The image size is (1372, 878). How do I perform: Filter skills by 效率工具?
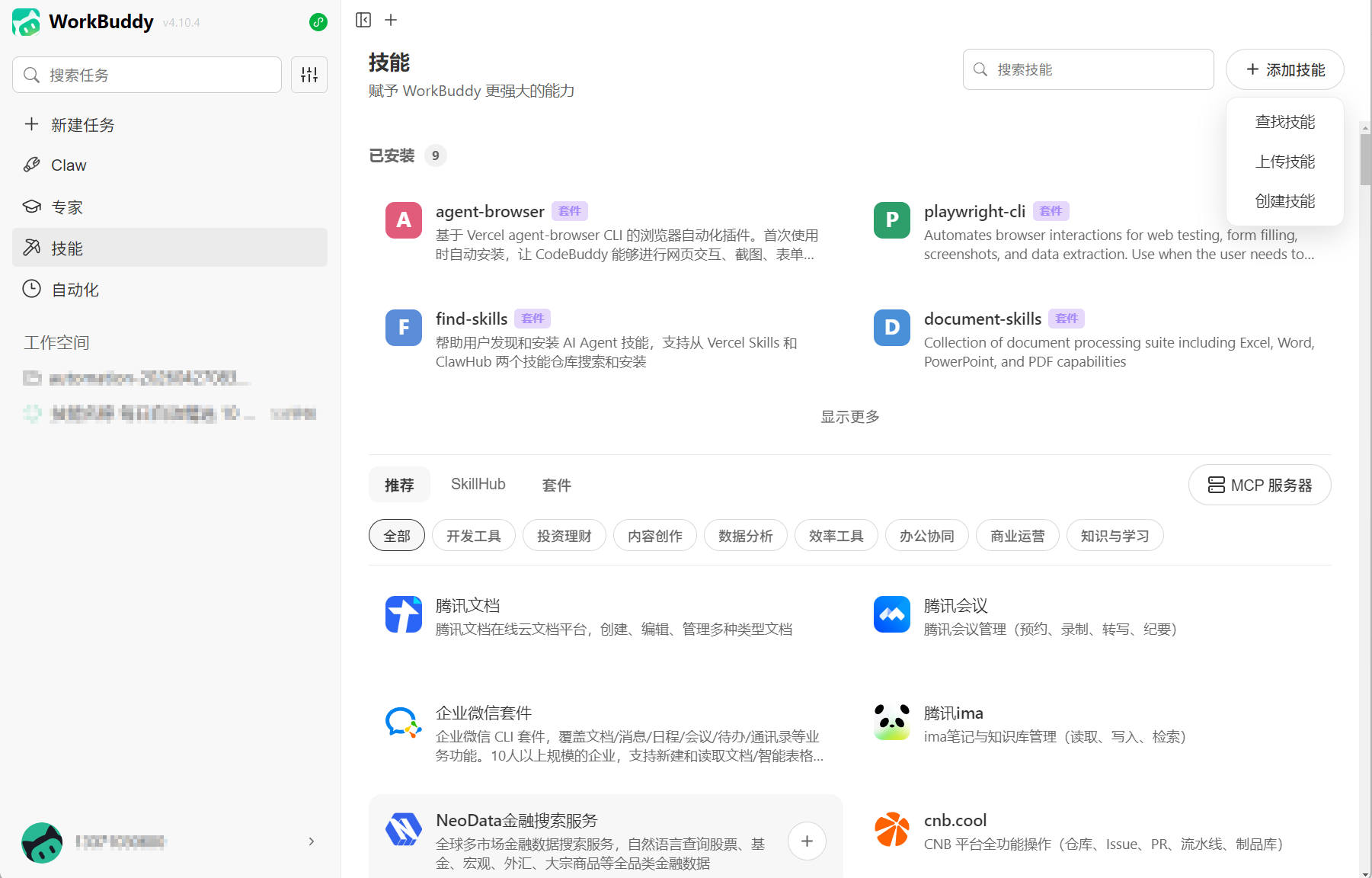[x=836, y=536]
